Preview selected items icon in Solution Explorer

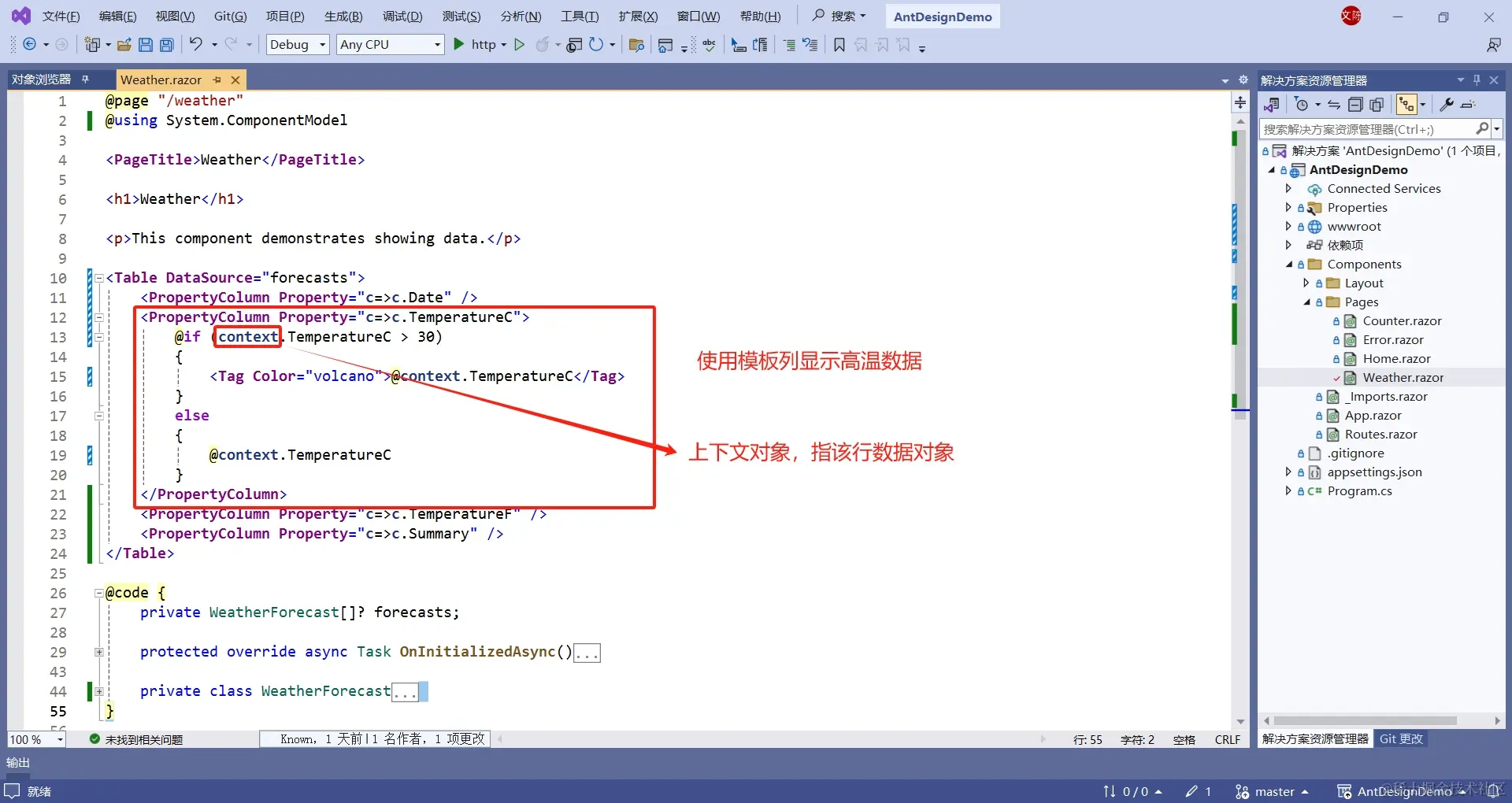(1468, 105)
